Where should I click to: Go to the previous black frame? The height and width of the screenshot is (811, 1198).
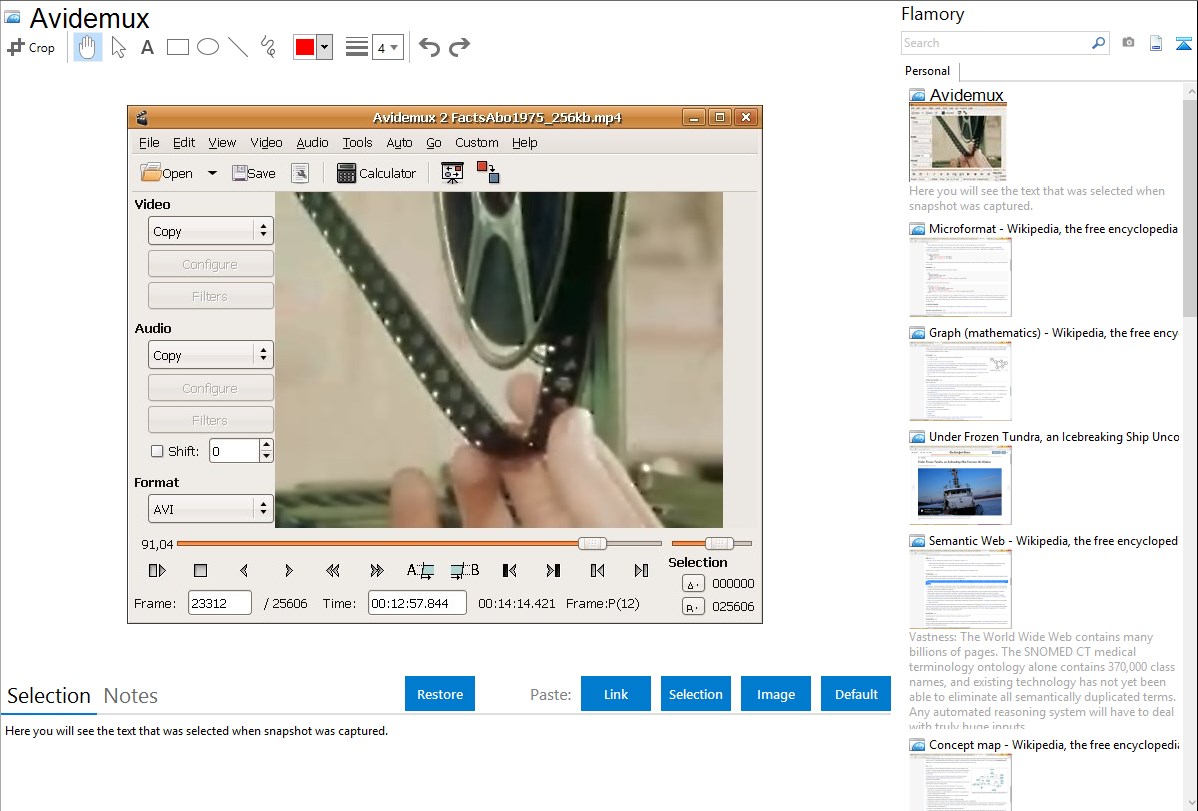click(x=510, y=570)
